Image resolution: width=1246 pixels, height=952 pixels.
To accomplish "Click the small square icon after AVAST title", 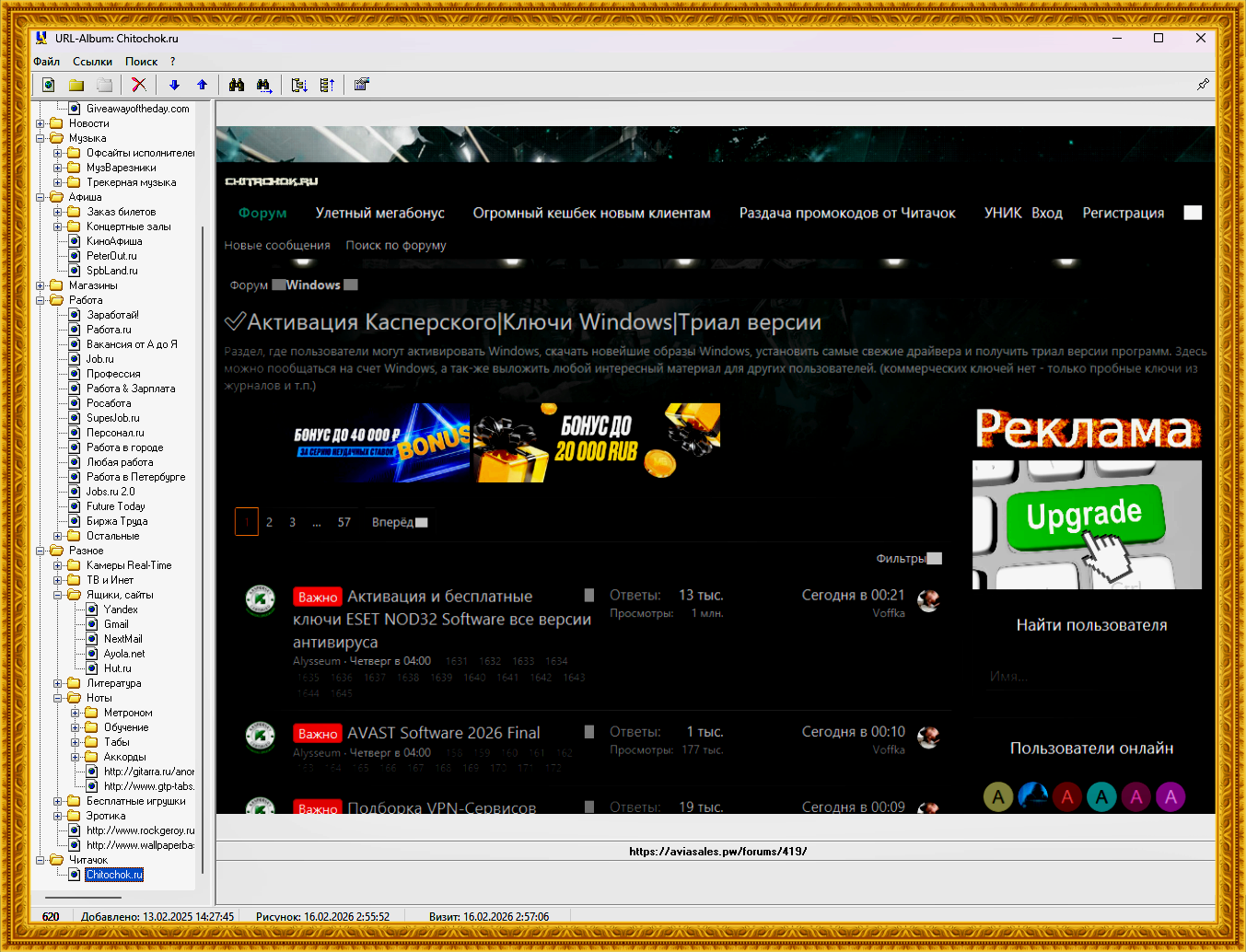I will coord(589,732).
